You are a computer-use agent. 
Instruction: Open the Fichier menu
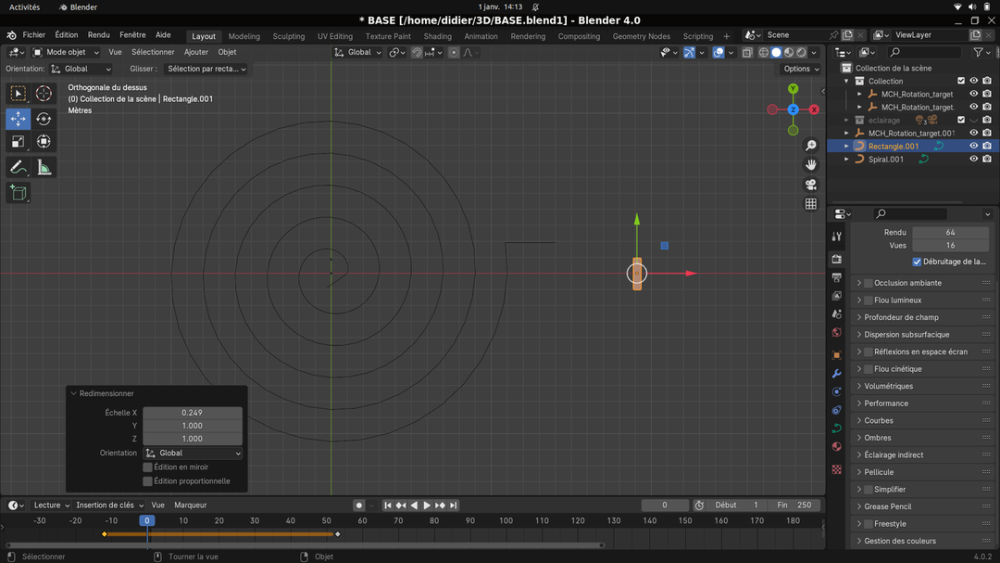34,35
